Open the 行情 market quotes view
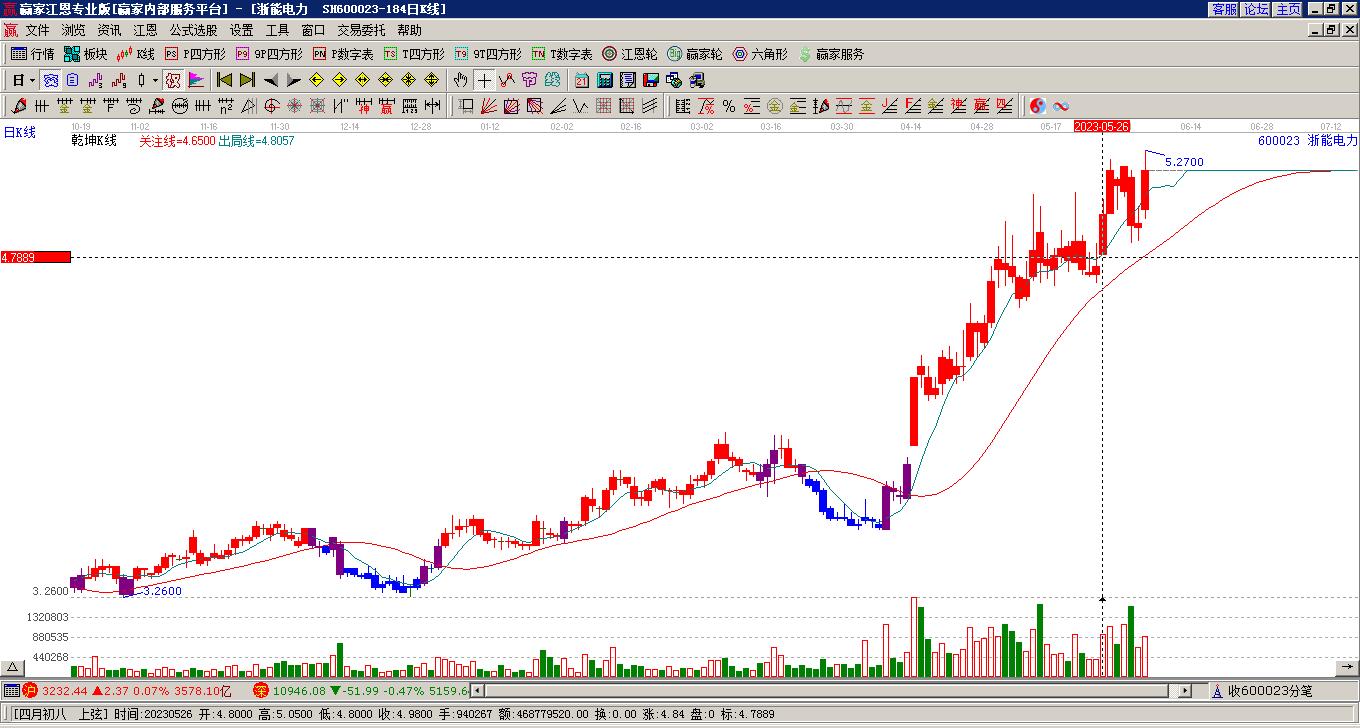Viewport: 1360px width, 728px height. (33, 54)
